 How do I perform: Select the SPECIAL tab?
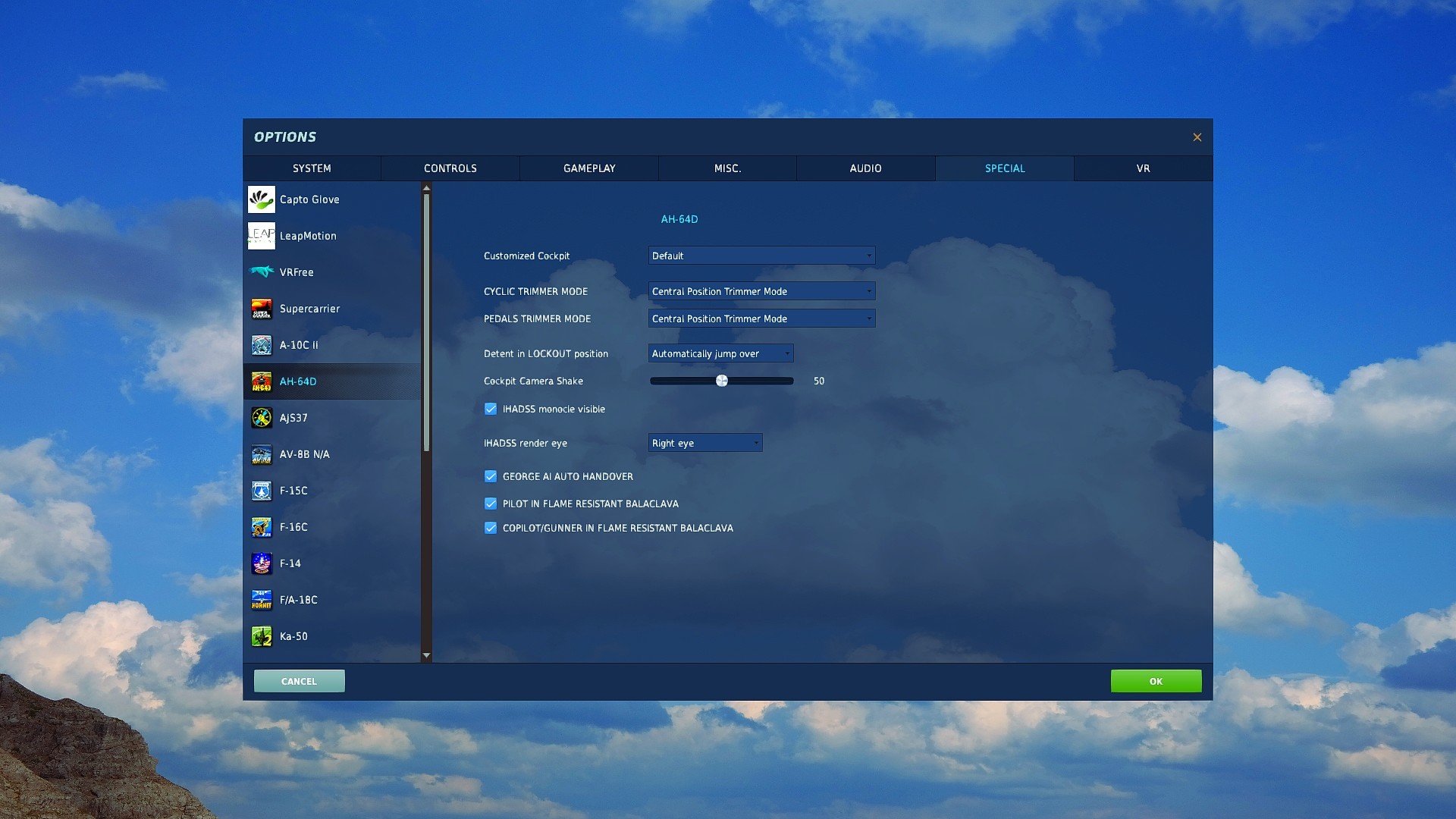click(x=1005, y=168)
